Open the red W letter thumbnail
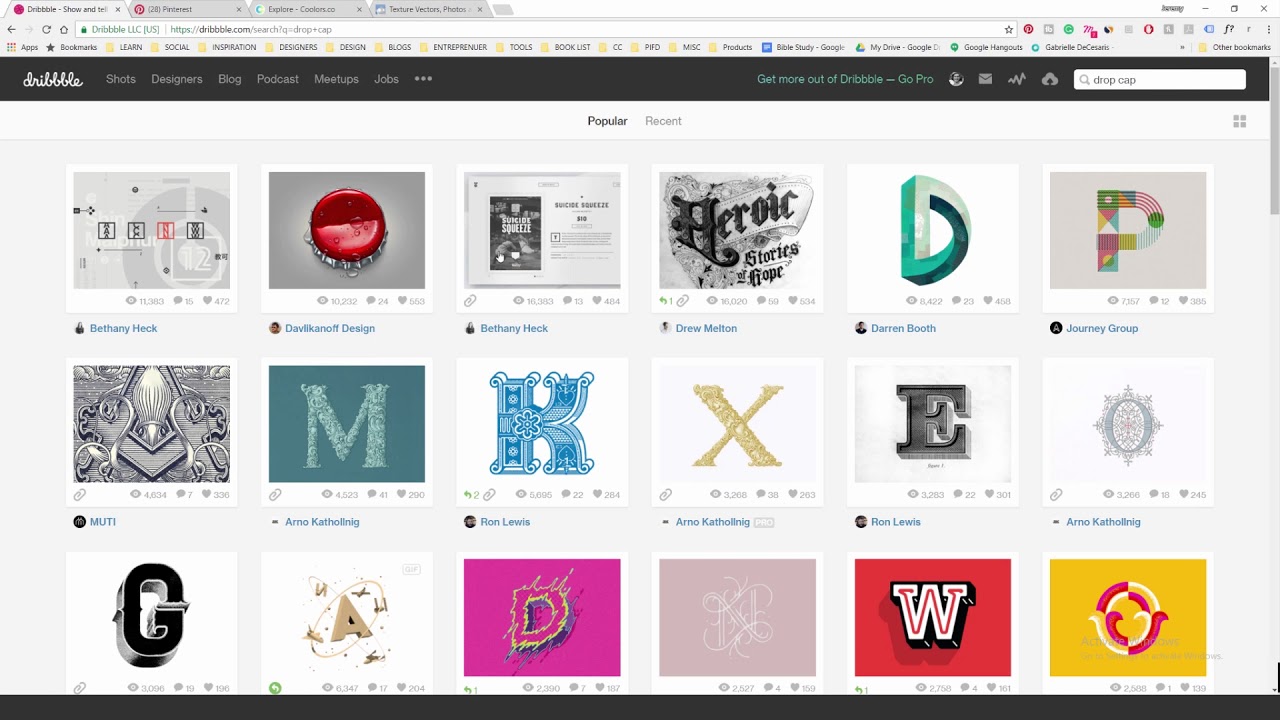This screenshot has height=720, width=1280. 933,618
